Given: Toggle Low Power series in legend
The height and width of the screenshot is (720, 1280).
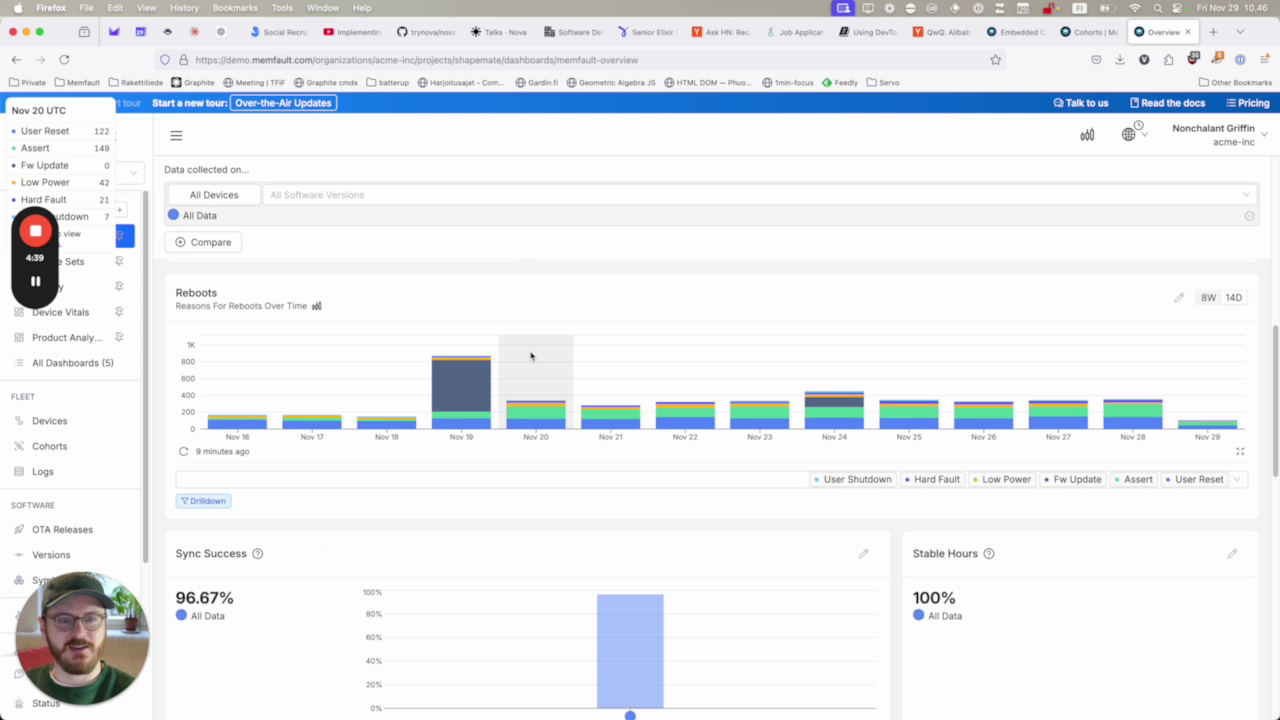Looking at the screenshot, I should pos(1000,480).
